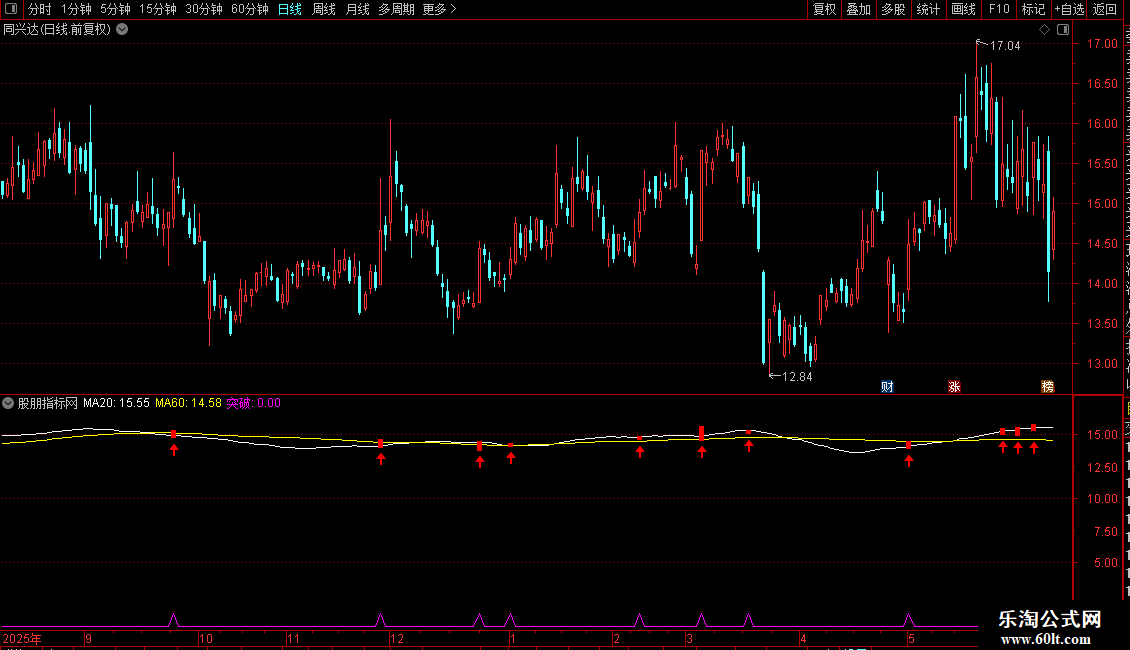Click the diamond icon above the chart

(x=1044, y=30)
